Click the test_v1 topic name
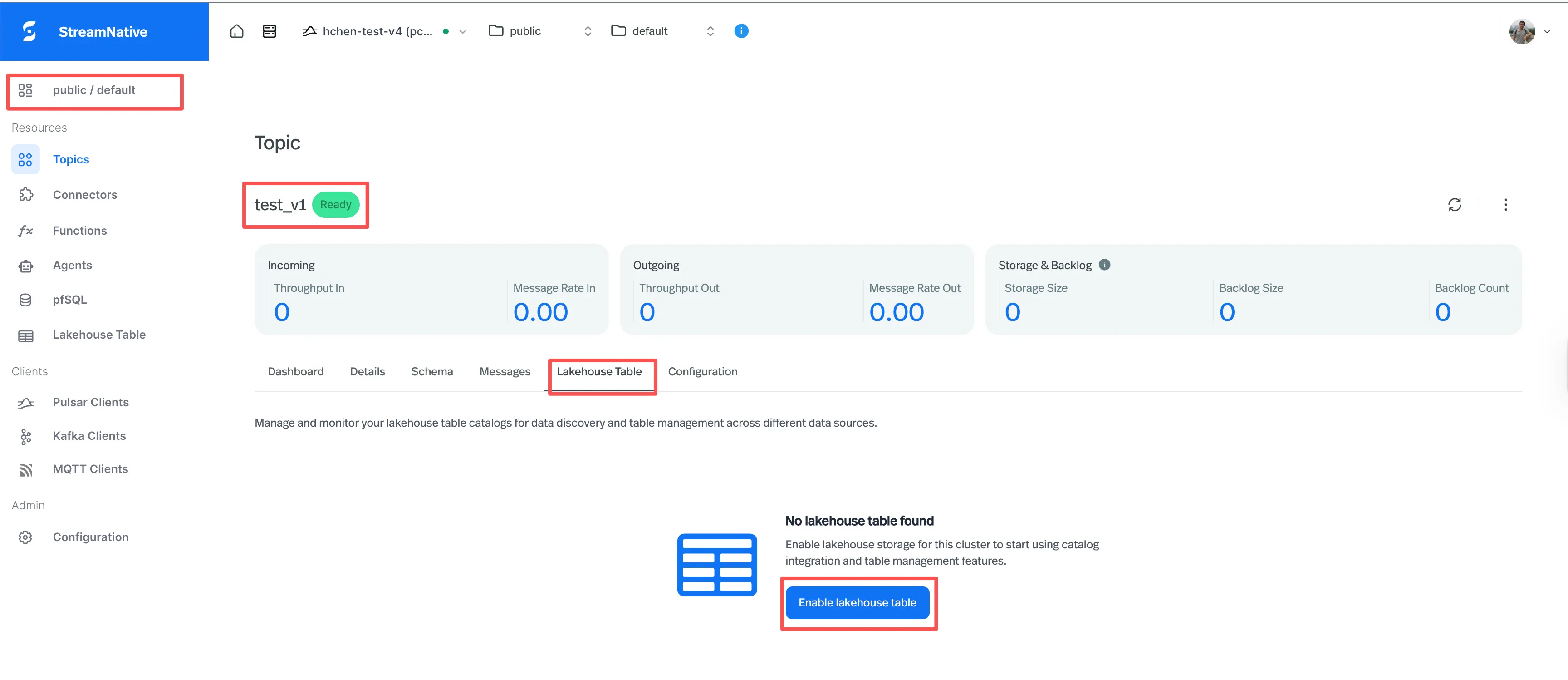 click(x=280, y=205)
